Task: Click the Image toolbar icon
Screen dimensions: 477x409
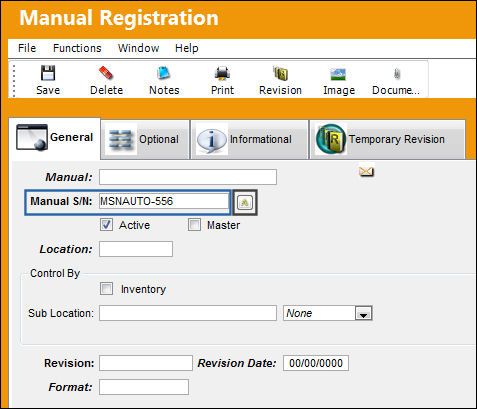Action: tap(338, 74)
